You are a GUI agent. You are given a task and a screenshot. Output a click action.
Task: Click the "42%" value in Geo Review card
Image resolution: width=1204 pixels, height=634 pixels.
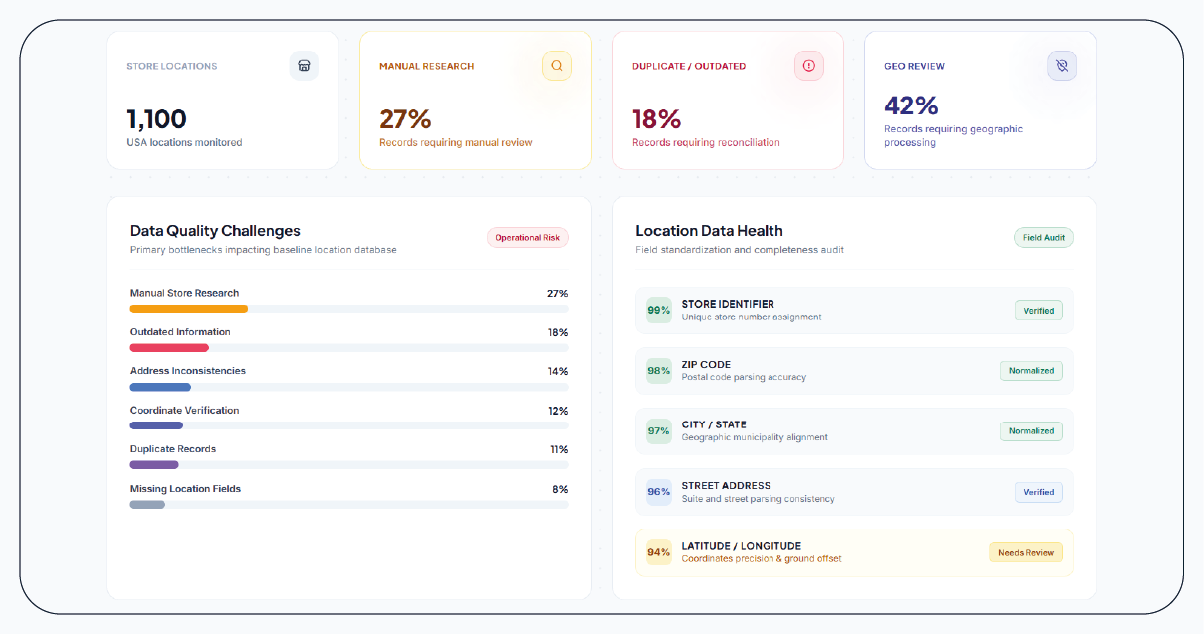pyautogui.click(x=911, y=105)
